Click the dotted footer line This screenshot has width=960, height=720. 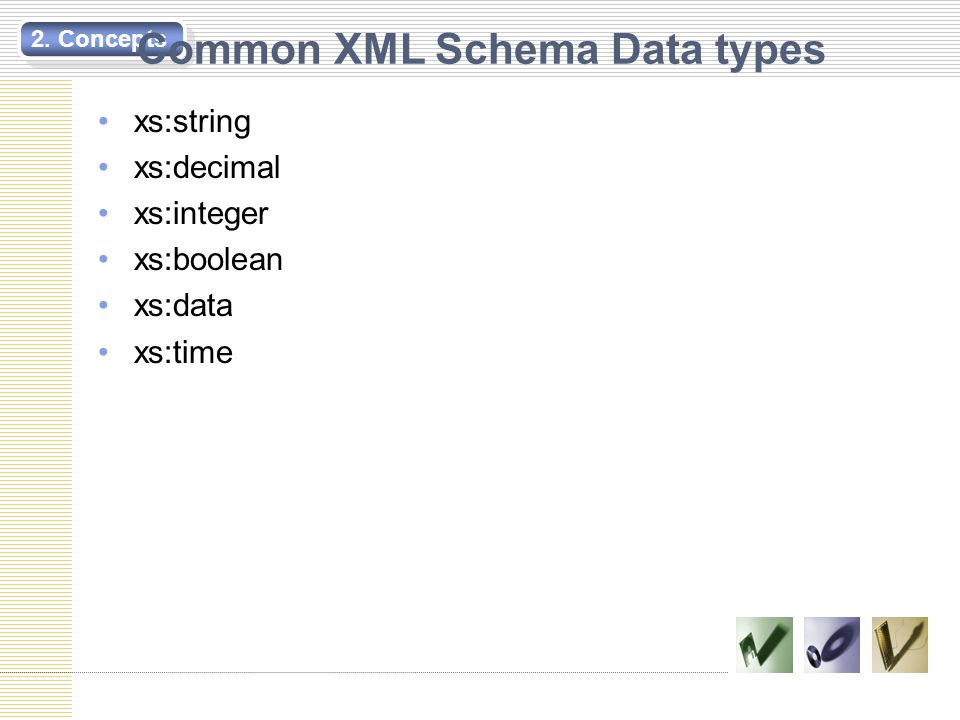[x=364, y=672]
